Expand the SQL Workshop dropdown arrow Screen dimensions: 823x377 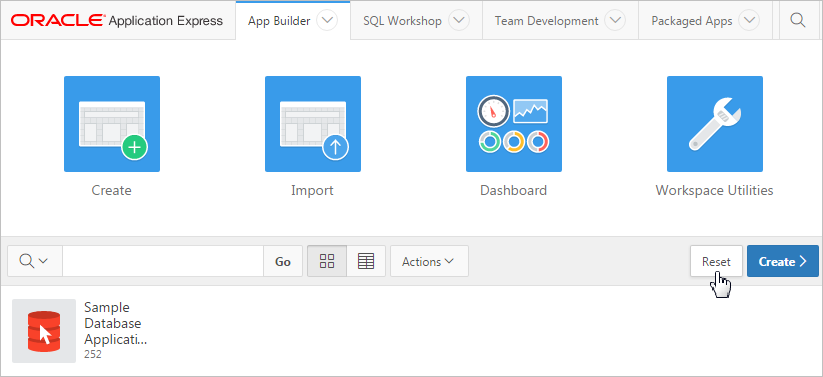(x=459, y=21)
